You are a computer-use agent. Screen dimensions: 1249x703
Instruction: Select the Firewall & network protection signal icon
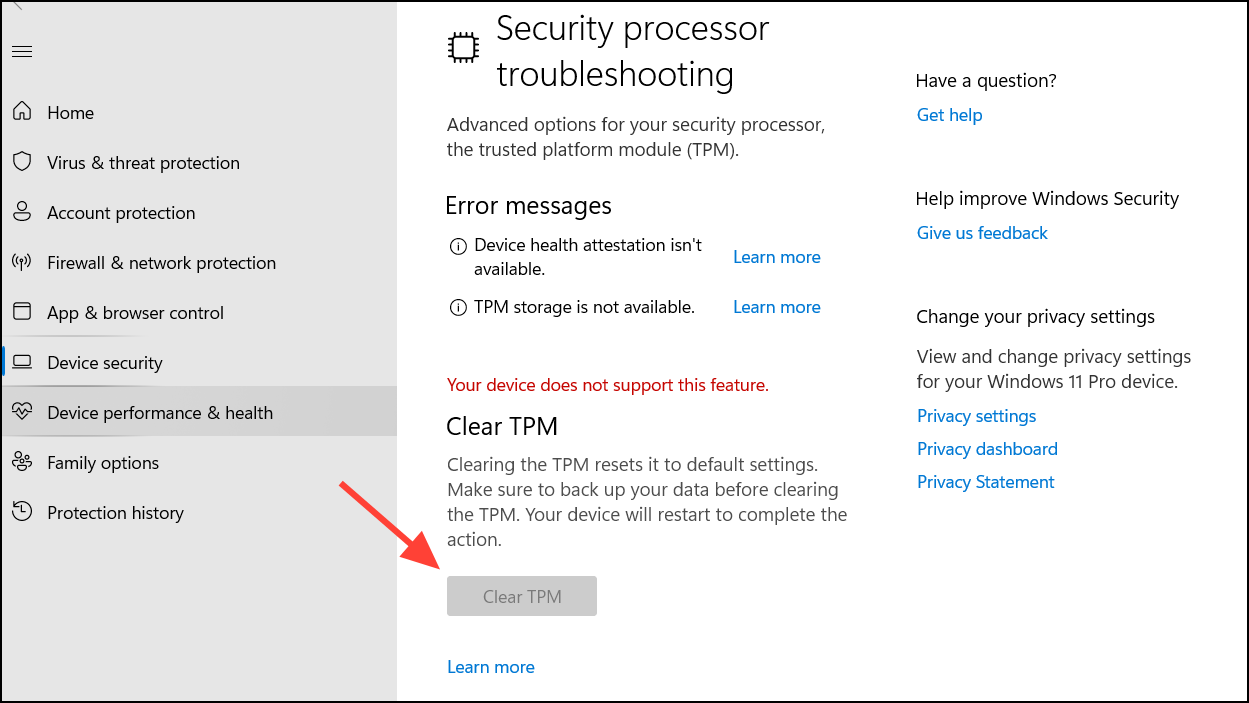[22, 262]
